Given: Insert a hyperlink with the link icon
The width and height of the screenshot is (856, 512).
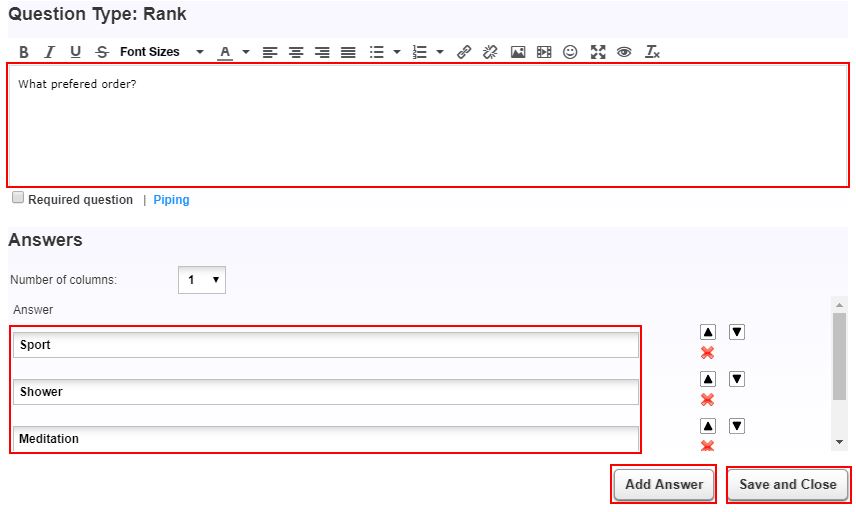Looking at the screenshot, I should [x=464, y=52].
